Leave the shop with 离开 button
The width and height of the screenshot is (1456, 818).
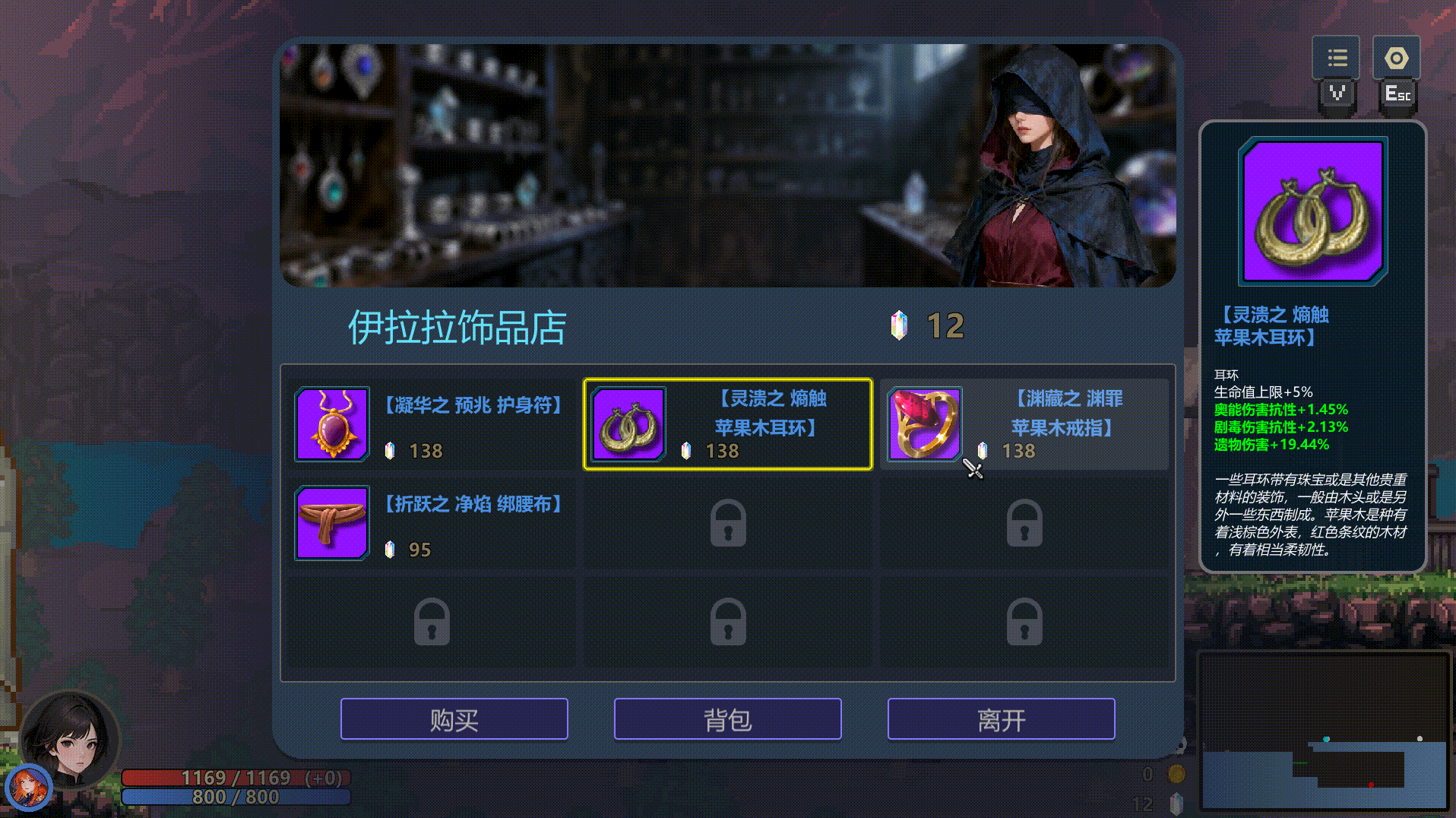[1002, 719]
